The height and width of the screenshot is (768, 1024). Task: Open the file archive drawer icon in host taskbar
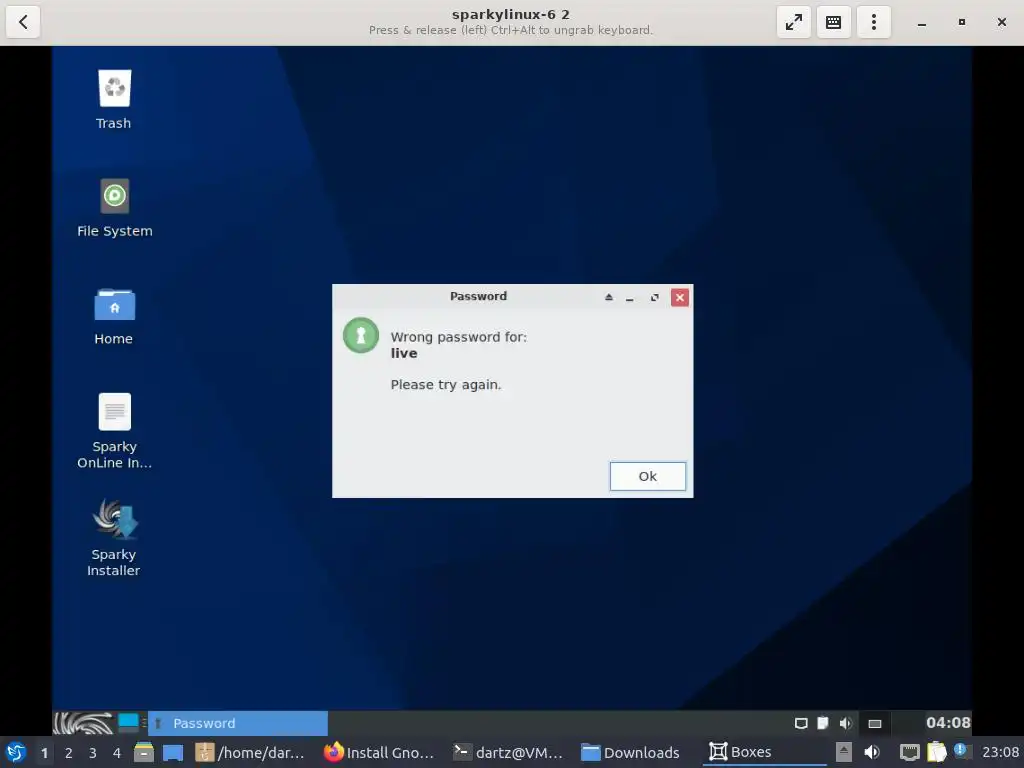click(x=144, y=752)
